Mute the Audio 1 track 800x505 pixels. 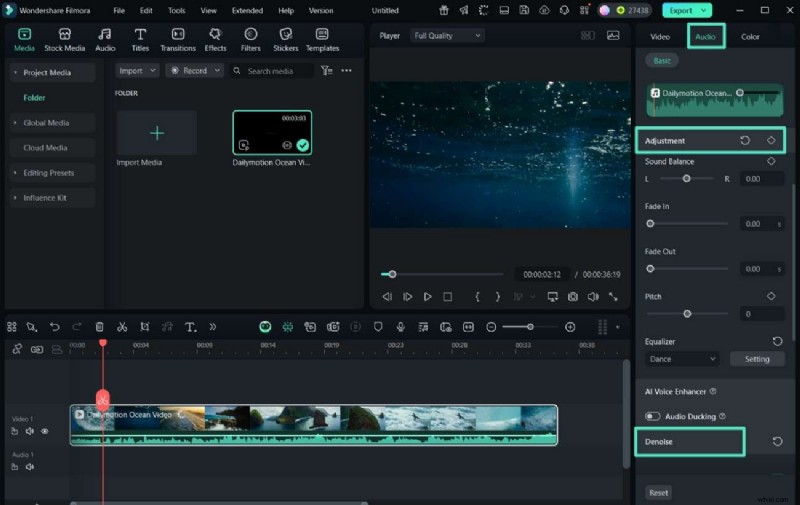coord(30,467)
